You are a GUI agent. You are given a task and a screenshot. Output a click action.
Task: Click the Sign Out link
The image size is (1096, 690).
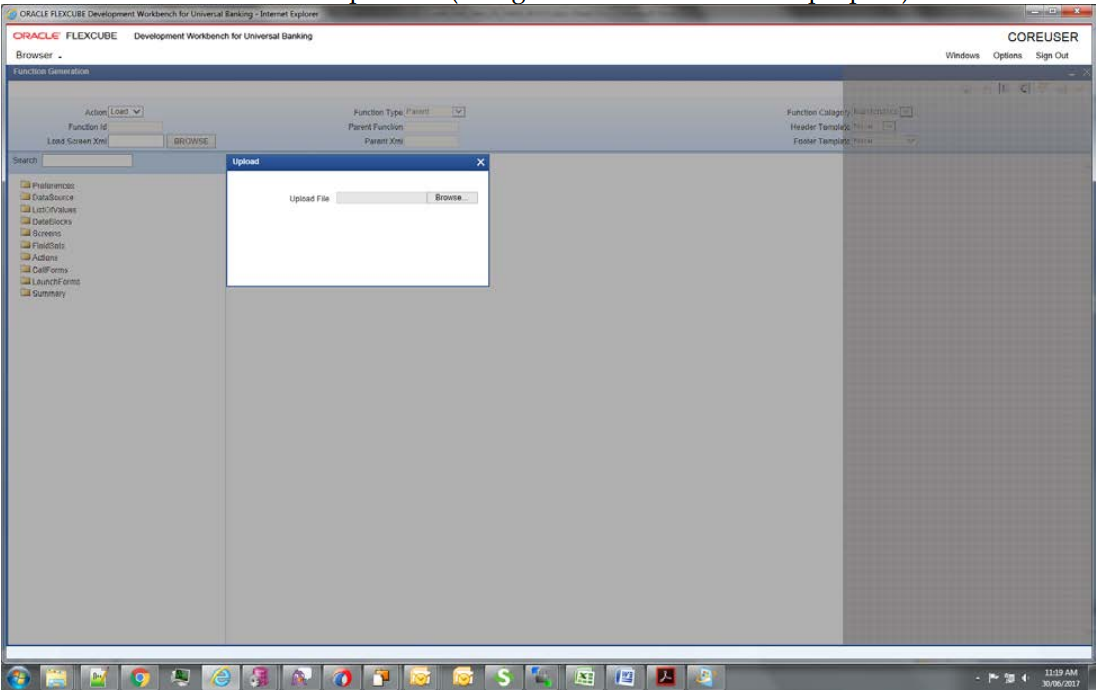1052,55
